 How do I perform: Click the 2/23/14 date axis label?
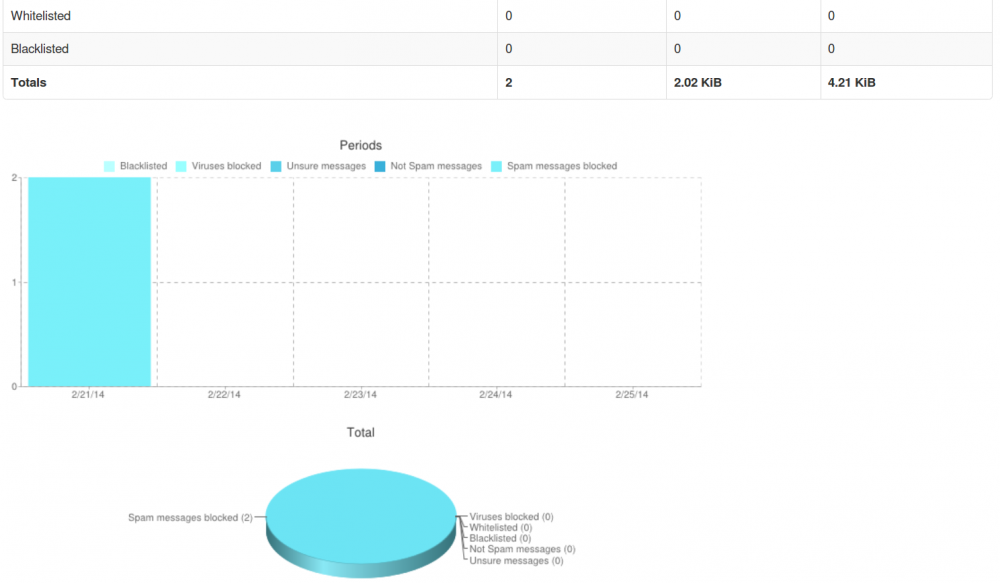(360, 395)
